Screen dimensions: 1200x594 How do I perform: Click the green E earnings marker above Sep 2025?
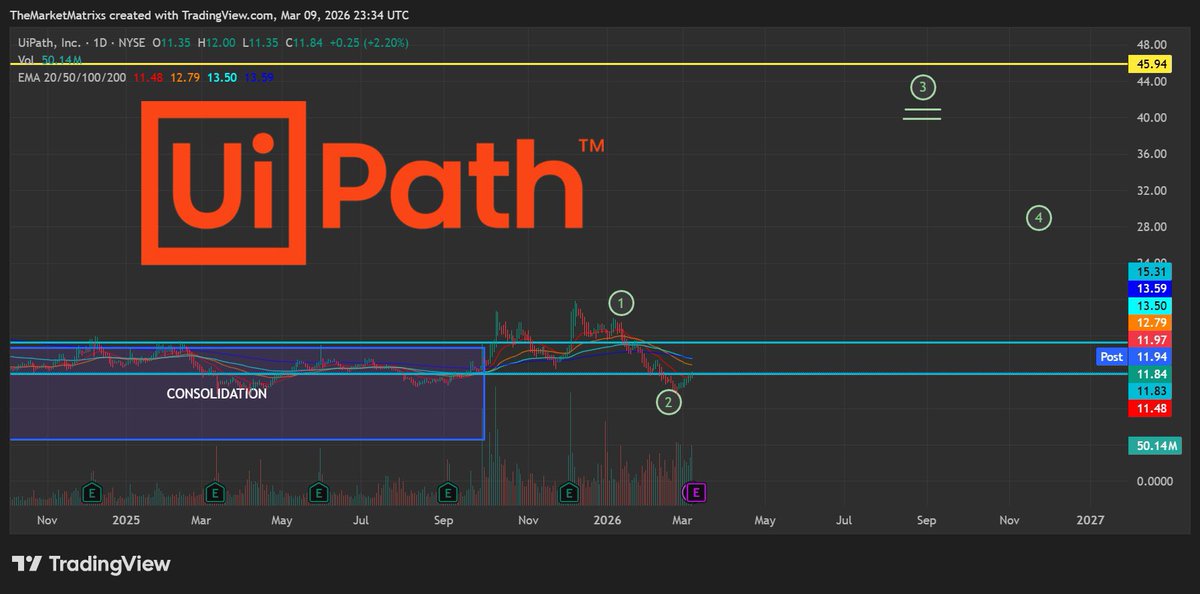point(448,491)
